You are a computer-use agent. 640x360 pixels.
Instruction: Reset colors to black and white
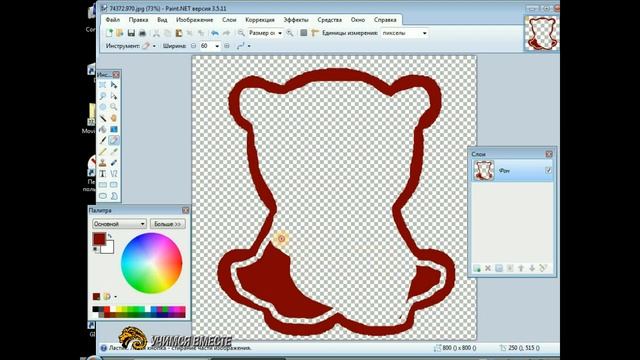click(x=96, y=249)
